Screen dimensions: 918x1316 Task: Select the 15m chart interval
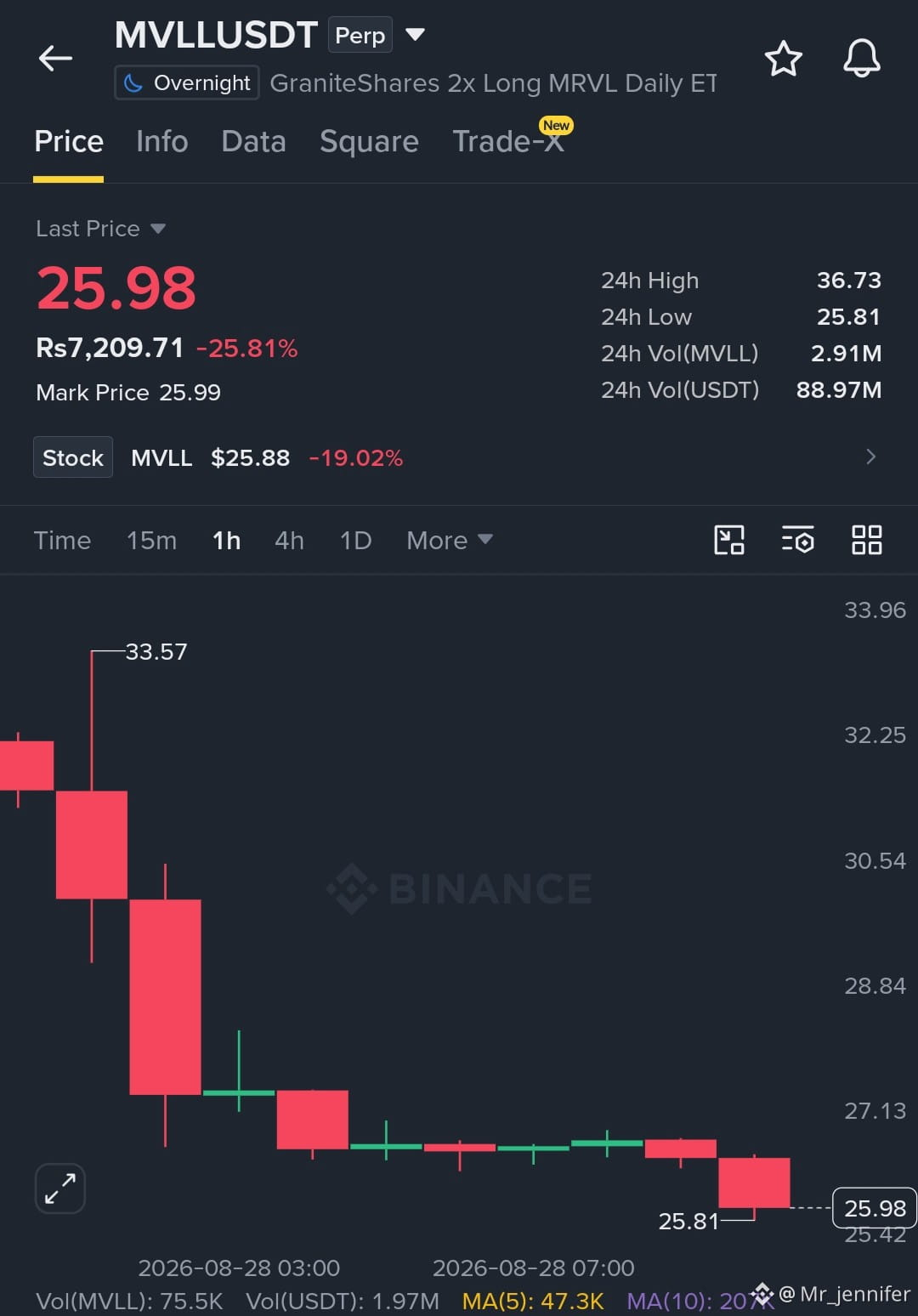pyautogui.click(x=151, y=541)
